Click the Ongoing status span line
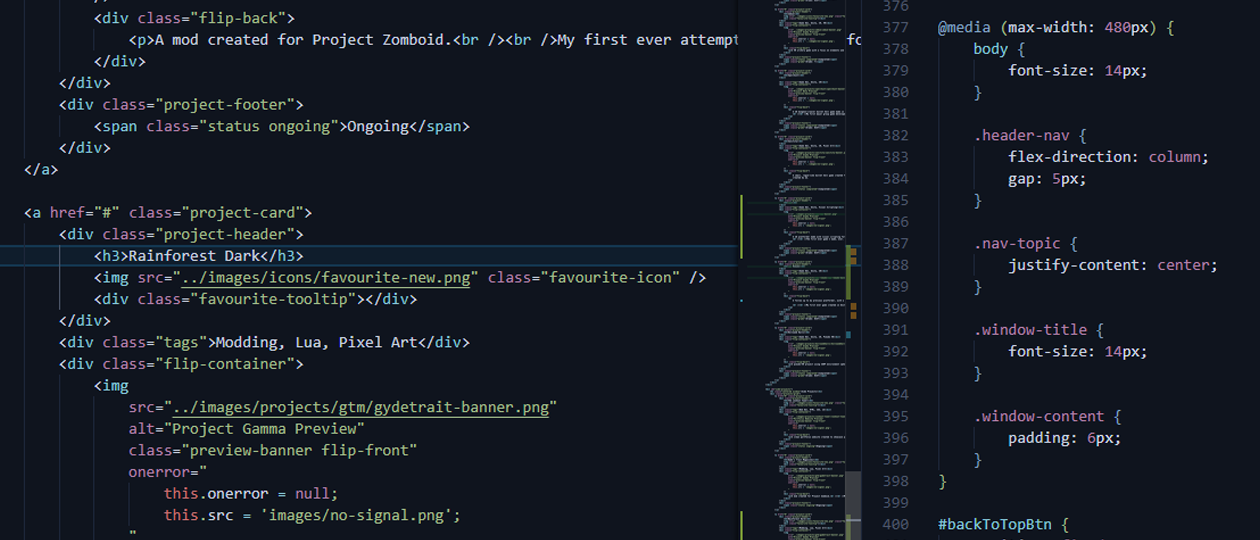The width and height of the screenshot is (1260, 540). (281, 126)
